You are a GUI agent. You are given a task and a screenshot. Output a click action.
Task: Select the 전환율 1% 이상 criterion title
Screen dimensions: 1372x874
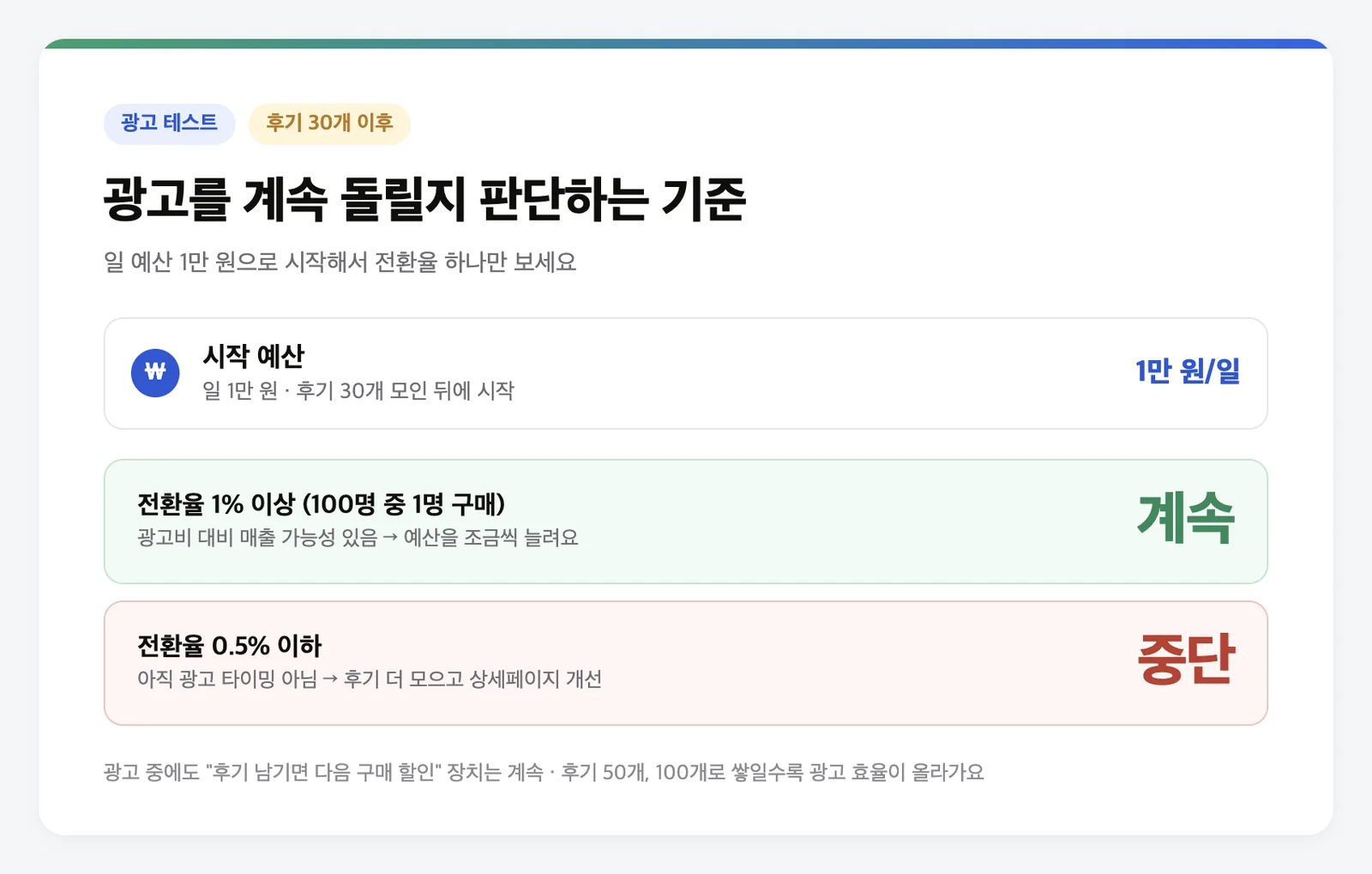(x=321, y=504)
